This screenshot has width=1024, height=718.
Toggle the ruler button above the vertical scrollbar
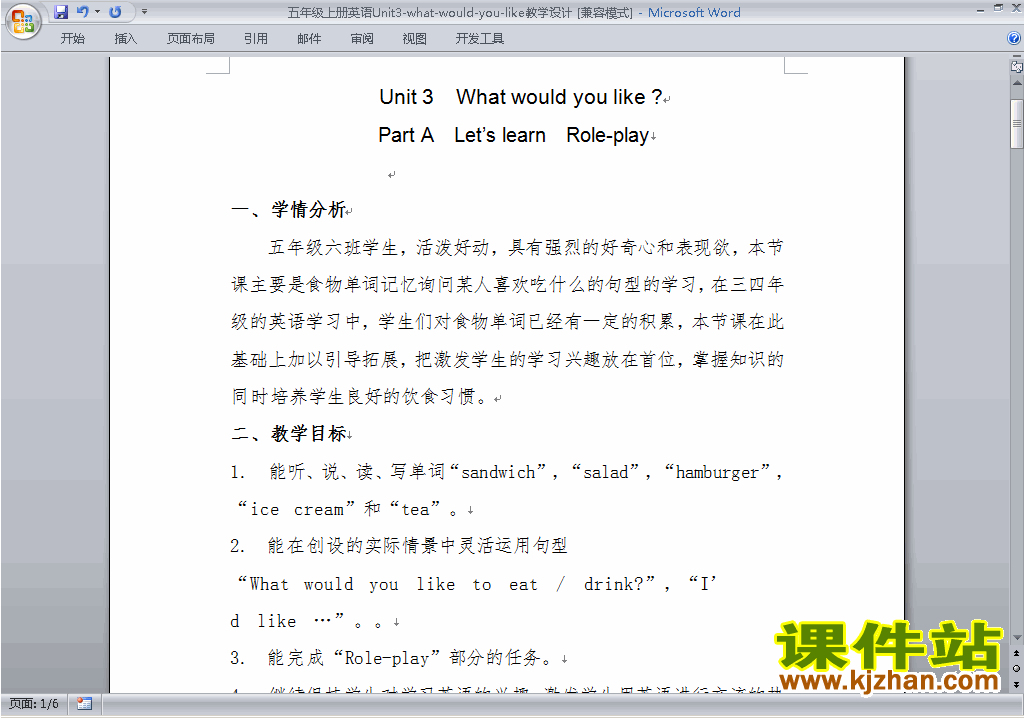(1017, 66)
